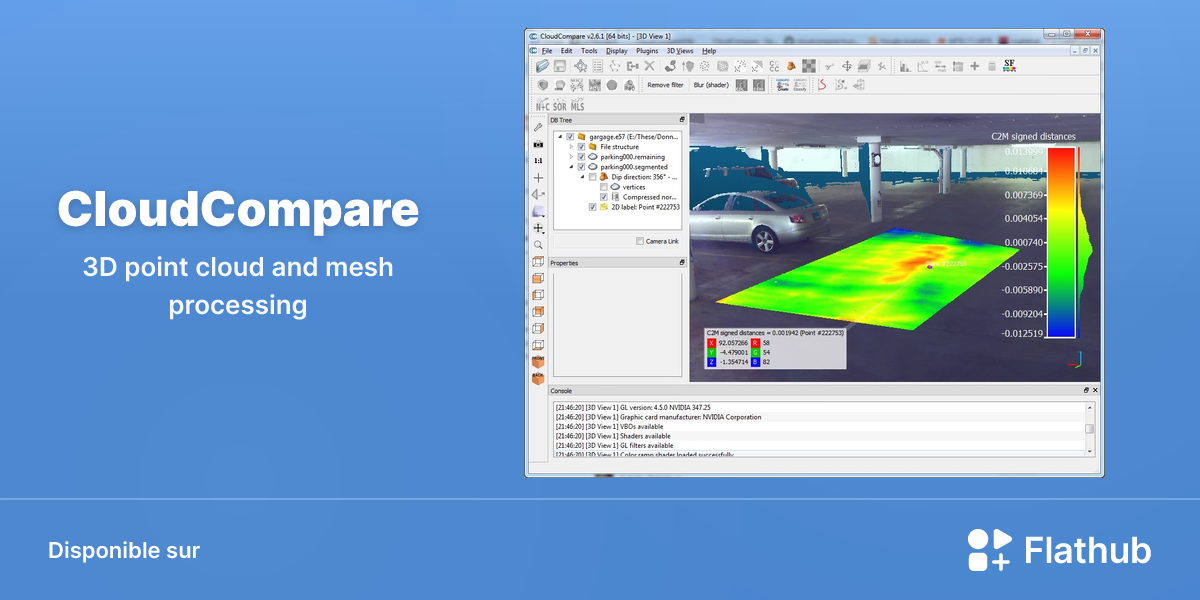This screenshot has height=600, width=1200.
Task: Toggle the 2D label Point #222753 checkbox
Action: click(x=592, y=207)
